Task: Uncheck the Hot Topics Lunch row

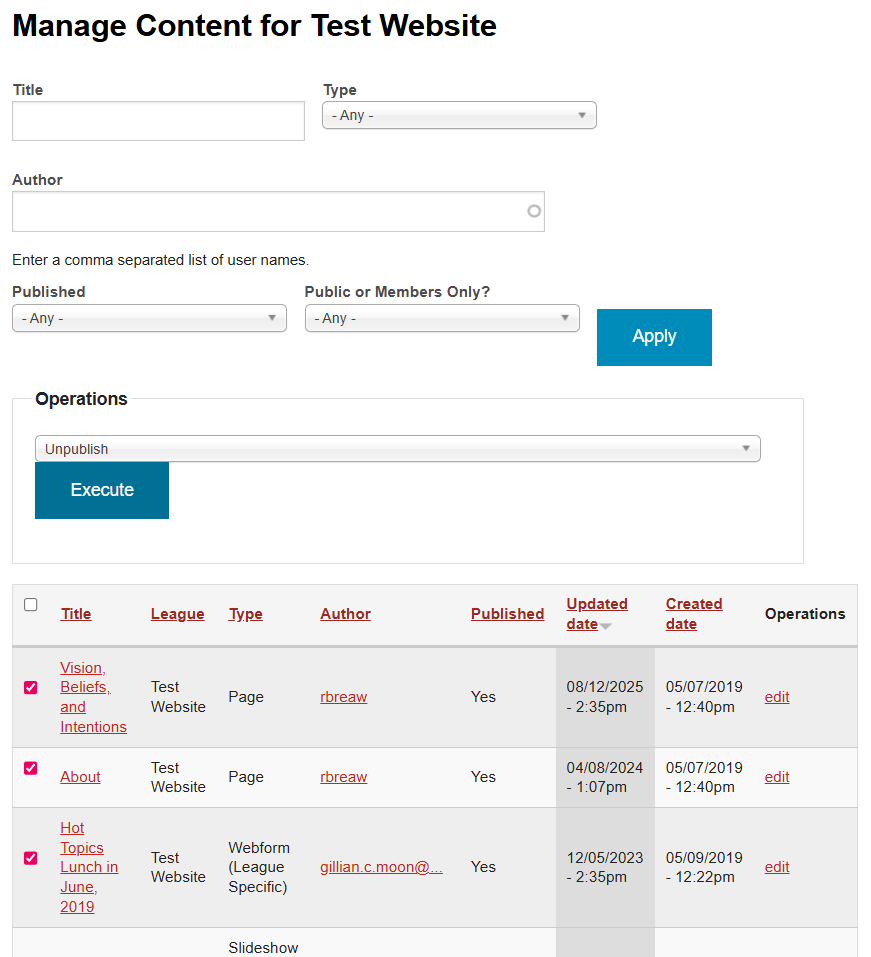Action: click(x=29, y=857)
